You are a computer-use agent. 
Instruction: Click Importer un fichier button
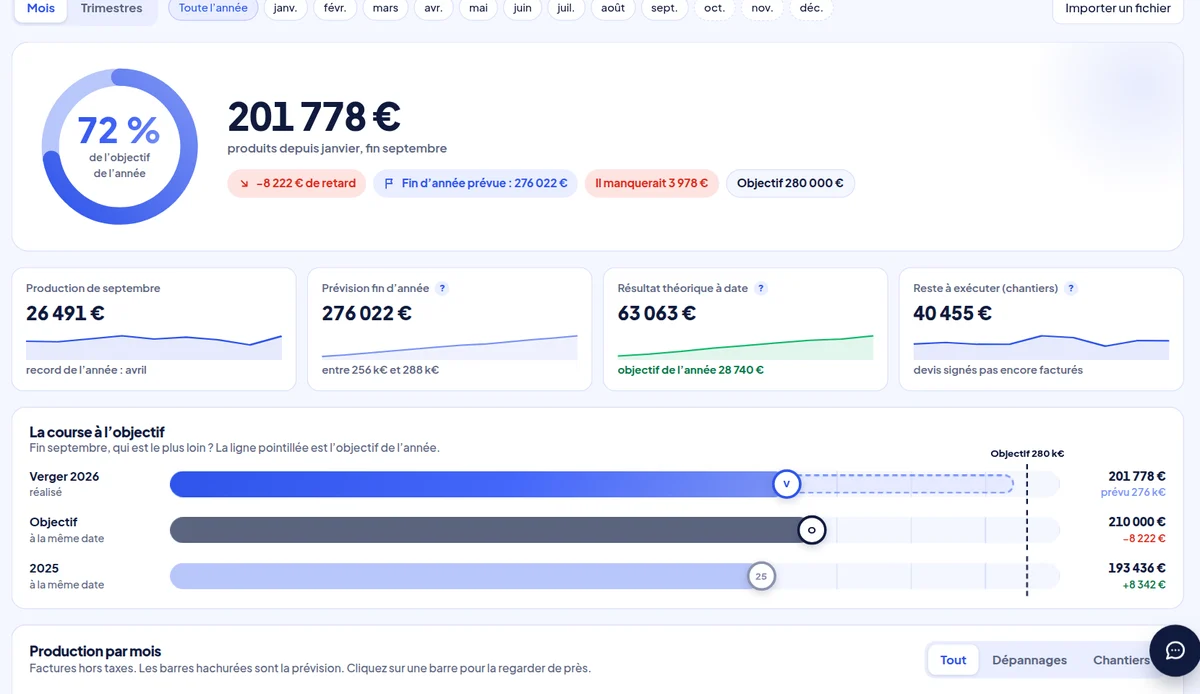(1118, 8)
